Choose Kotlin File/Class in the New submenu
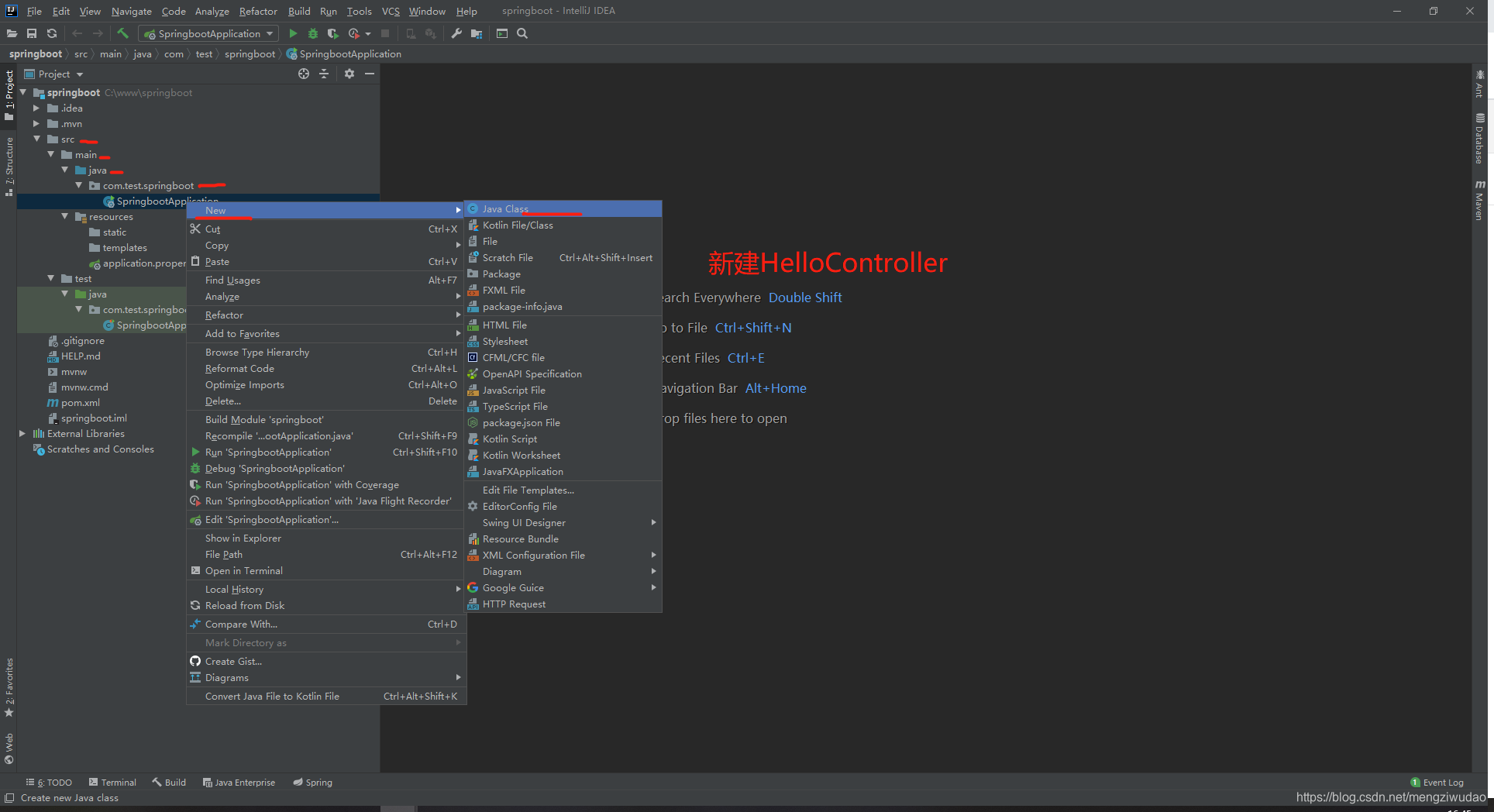The height and width of the screenshot is (812, 1494). click(x=563, y=225)
